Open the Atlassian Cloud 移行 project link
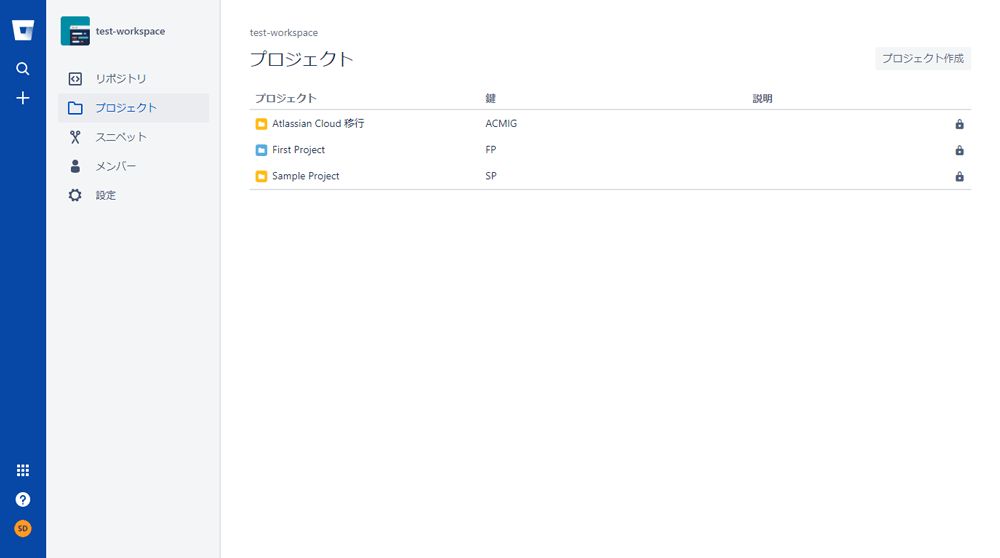The height and width of the screenshot is (558, 1000). point(318,124)
